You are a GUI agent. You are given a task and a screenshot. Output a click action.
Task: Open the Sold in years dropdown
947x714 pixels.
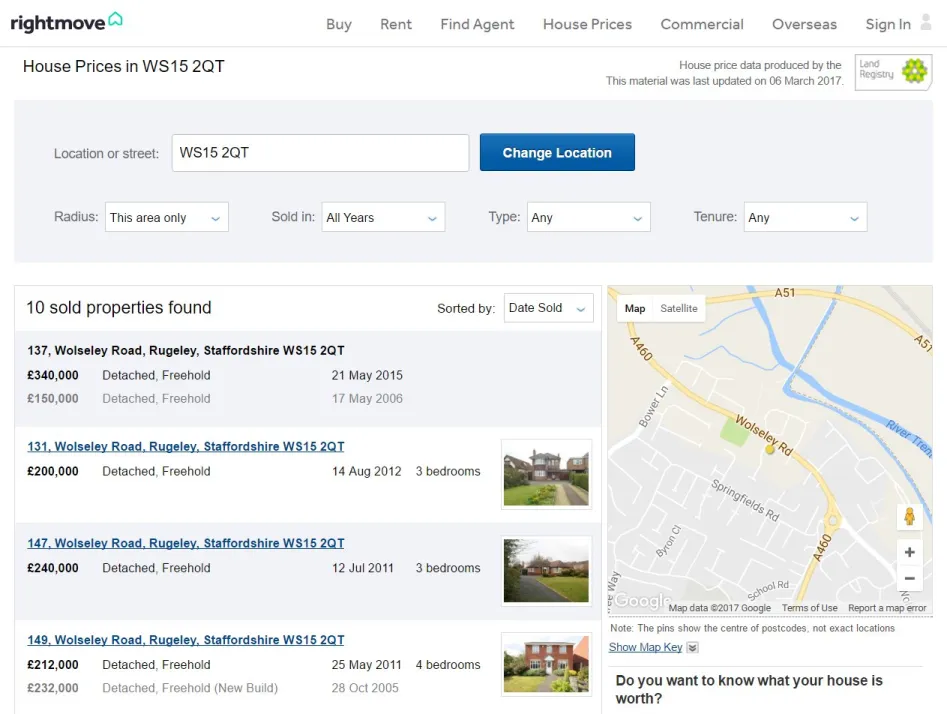(383, 218)
